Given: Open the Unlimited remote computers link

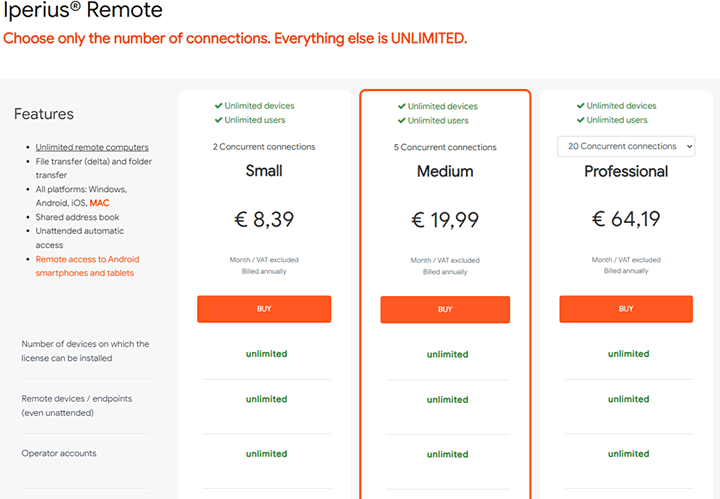Looking at the screenshot, I should 92,147.
